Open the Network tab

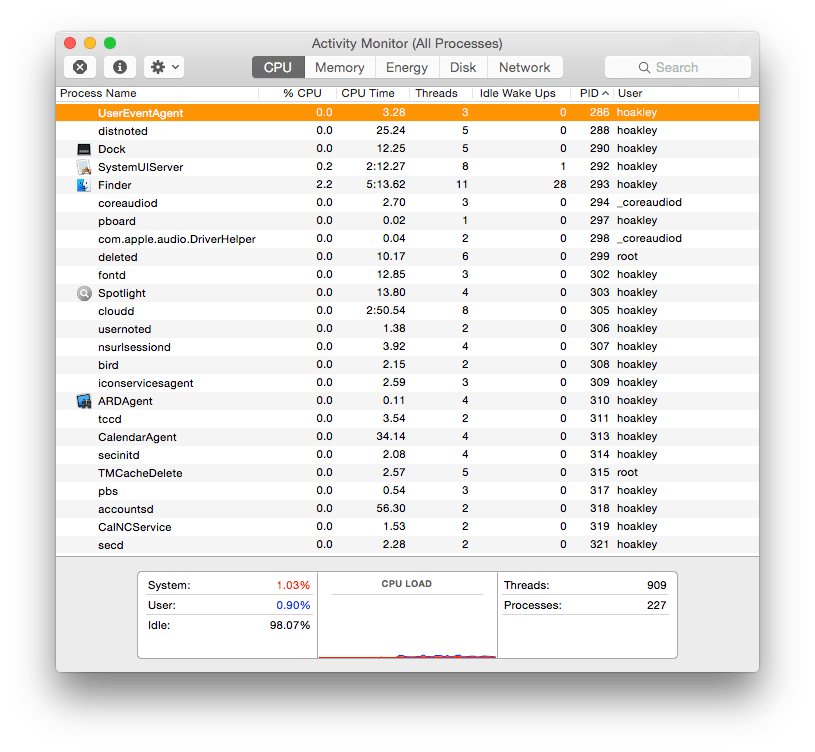point(524,67)
